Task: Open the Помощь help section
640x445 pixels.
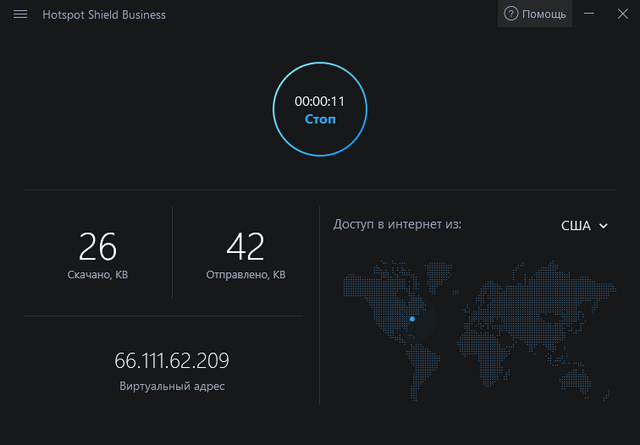Action: coord(543,14)
